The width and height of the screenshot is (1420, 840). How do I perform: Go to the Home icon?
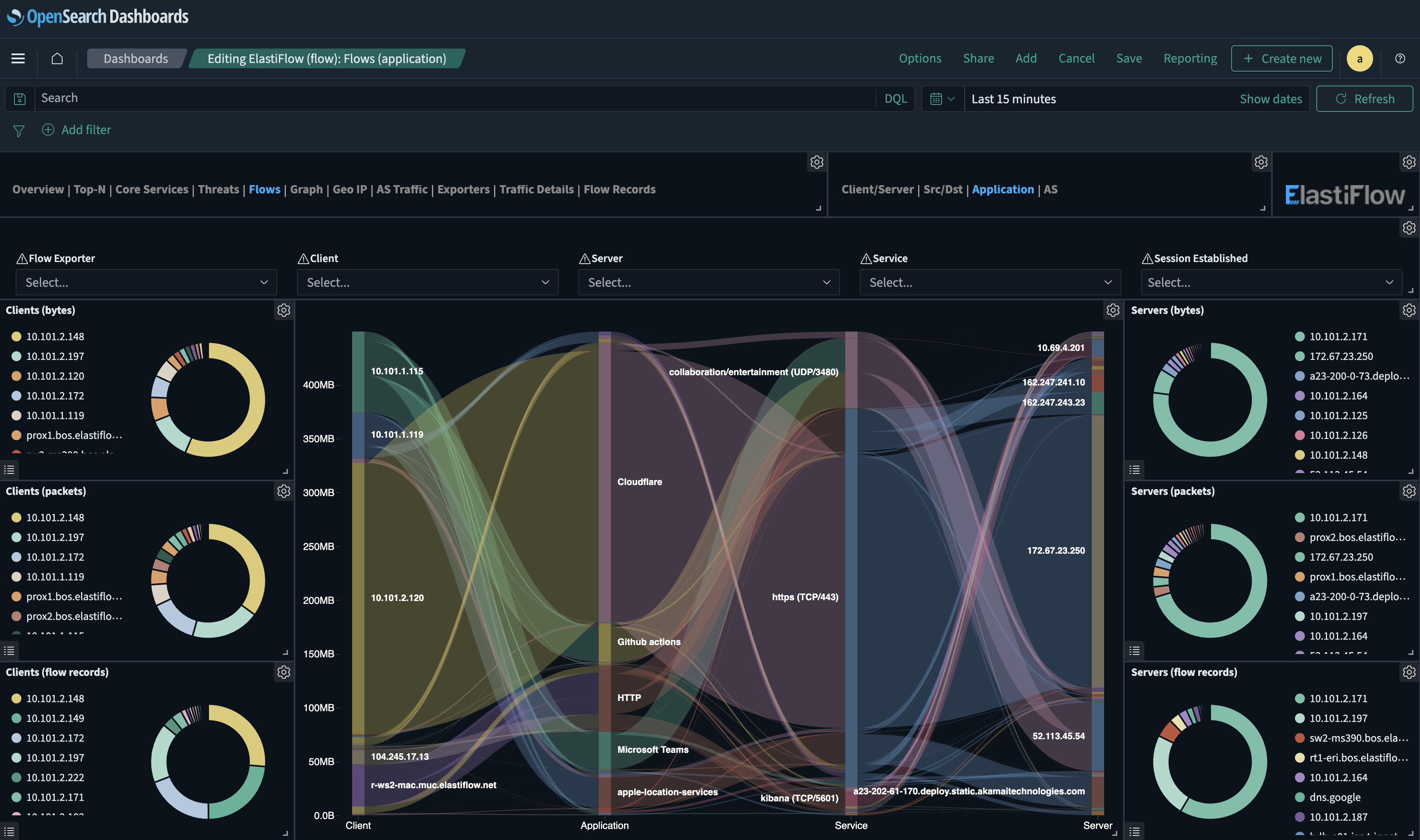(x=57, y=58)
